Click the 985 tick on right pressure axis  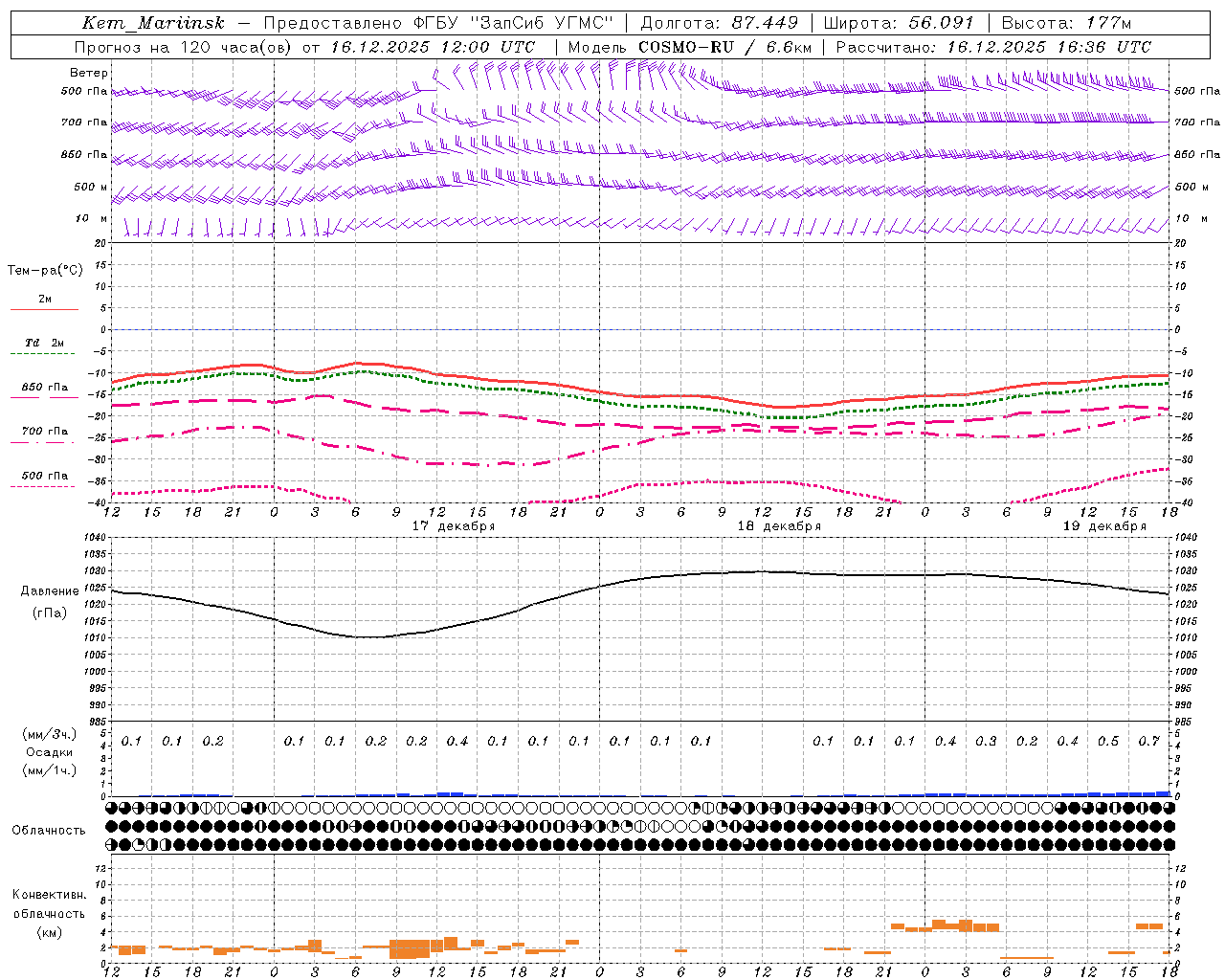pos(1185,722)
